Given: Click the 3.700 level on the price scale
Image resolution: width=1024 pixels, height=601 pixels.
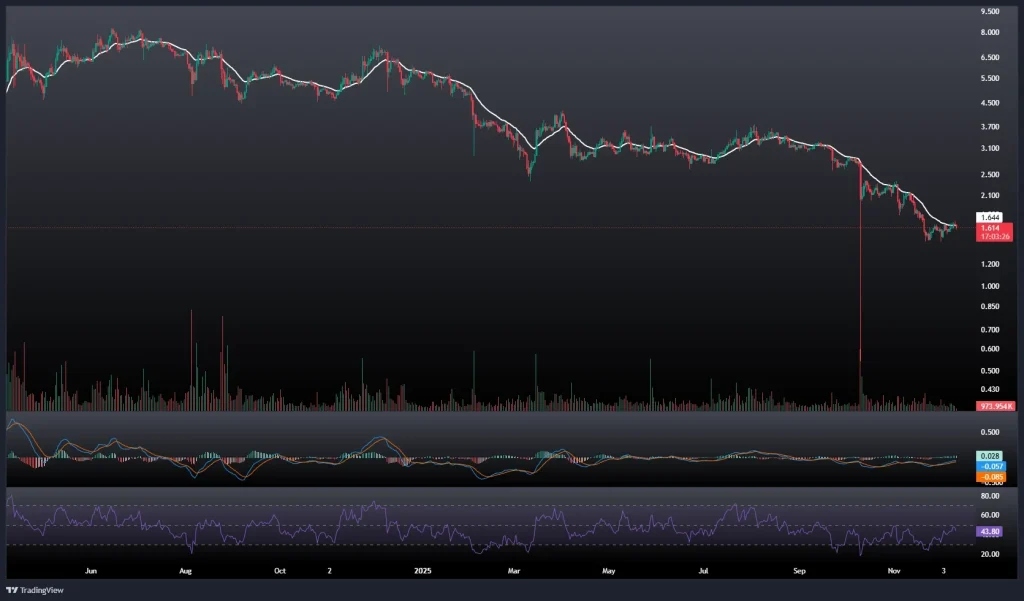Looking at the screenshot, I should click(990, 127).
